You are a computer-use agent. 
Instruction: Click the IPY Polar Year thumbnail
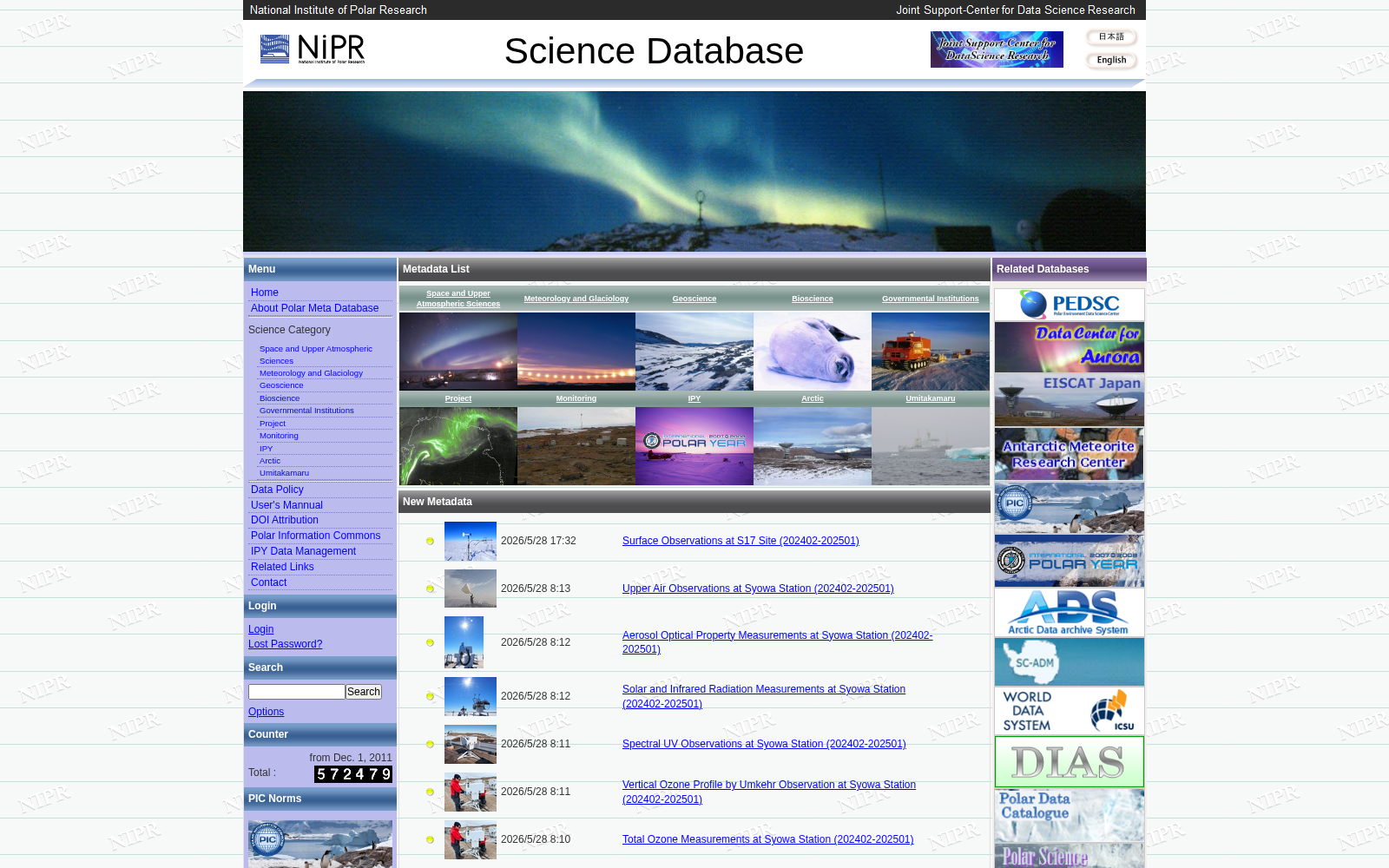click(694, 446)
